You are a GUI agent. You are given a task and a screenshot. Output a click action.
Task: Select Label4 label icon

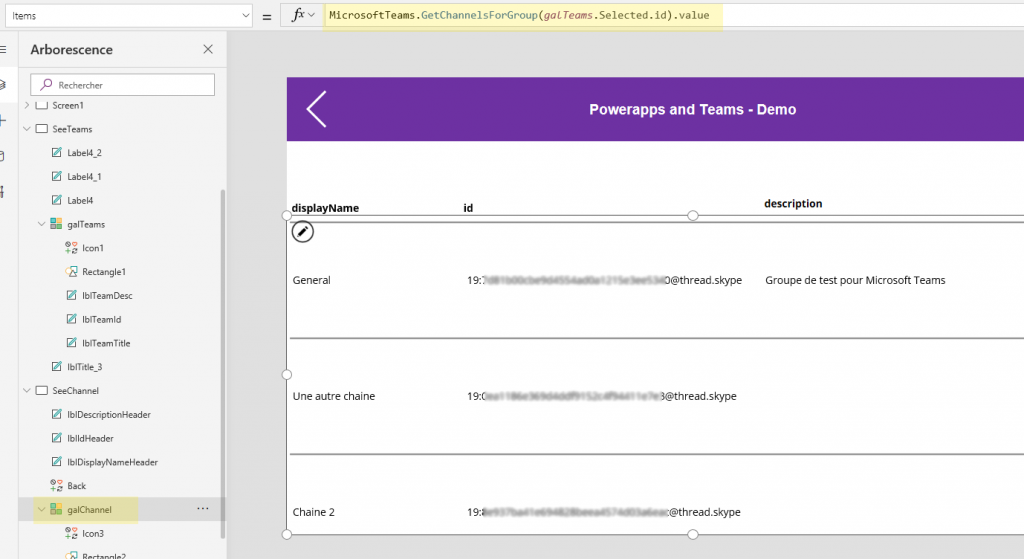pyautogui.click(x=57, y=200)
